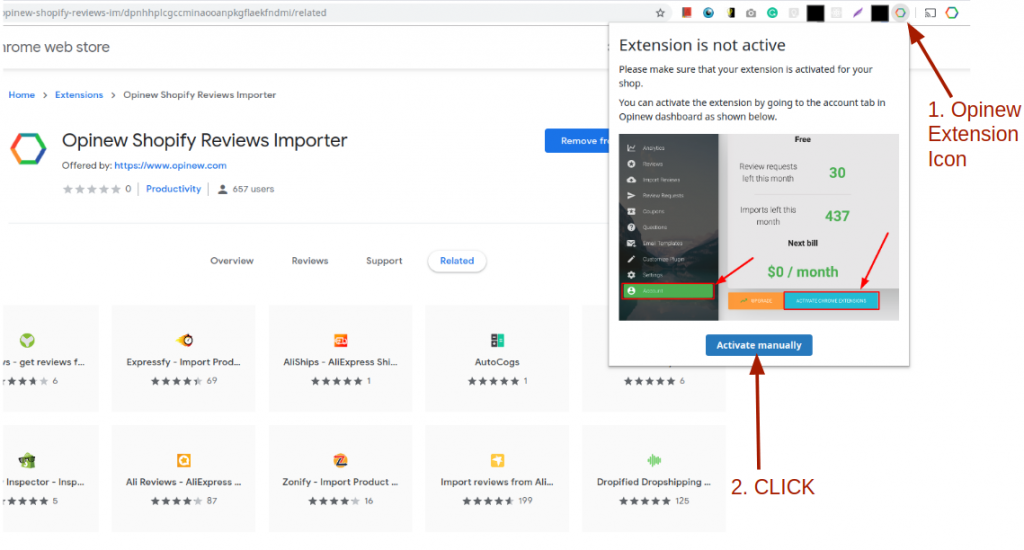Open the green Grammarly extension icon

[x=773, y=12]
